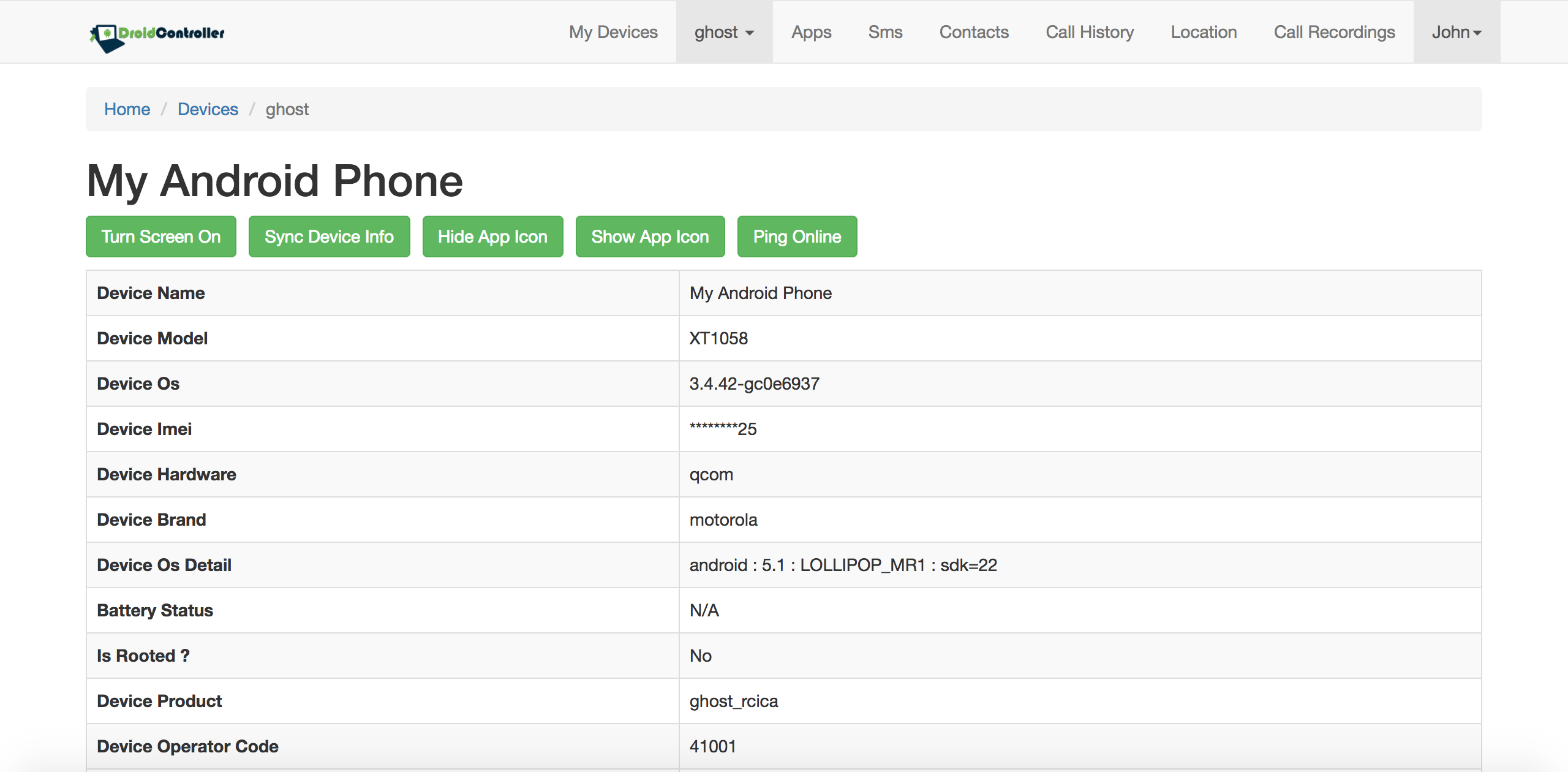1568x772 pixels.
Task: Click Sync Device Info button
Action: tap(329, 237)
